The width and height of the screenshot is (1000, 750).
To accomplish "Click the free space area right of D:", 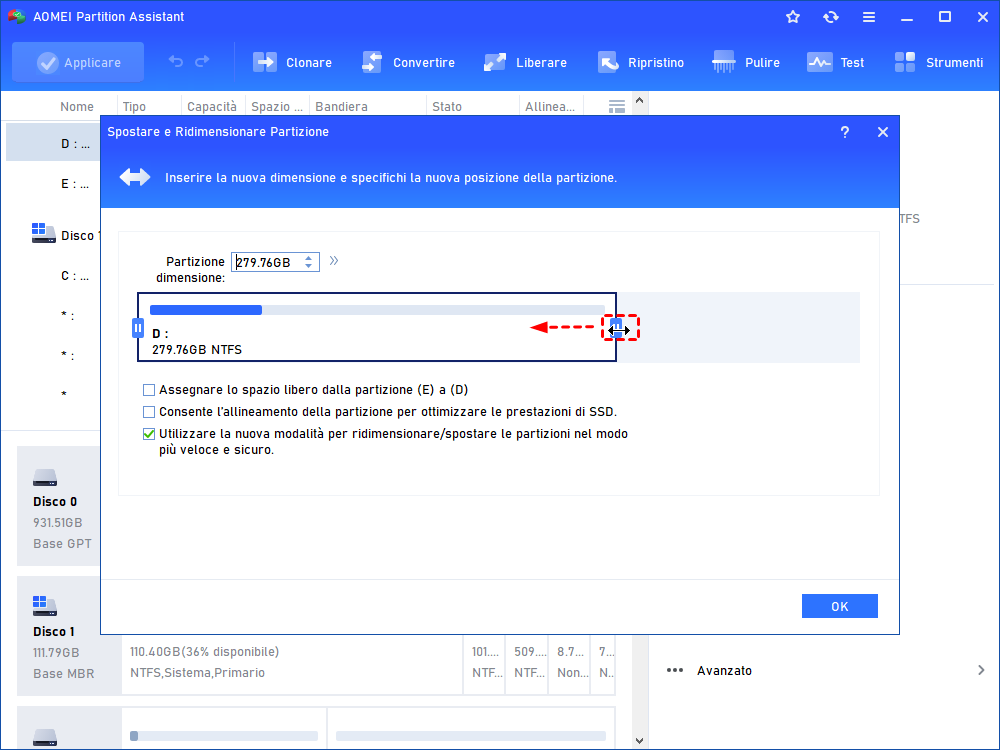I will [739, 327].
